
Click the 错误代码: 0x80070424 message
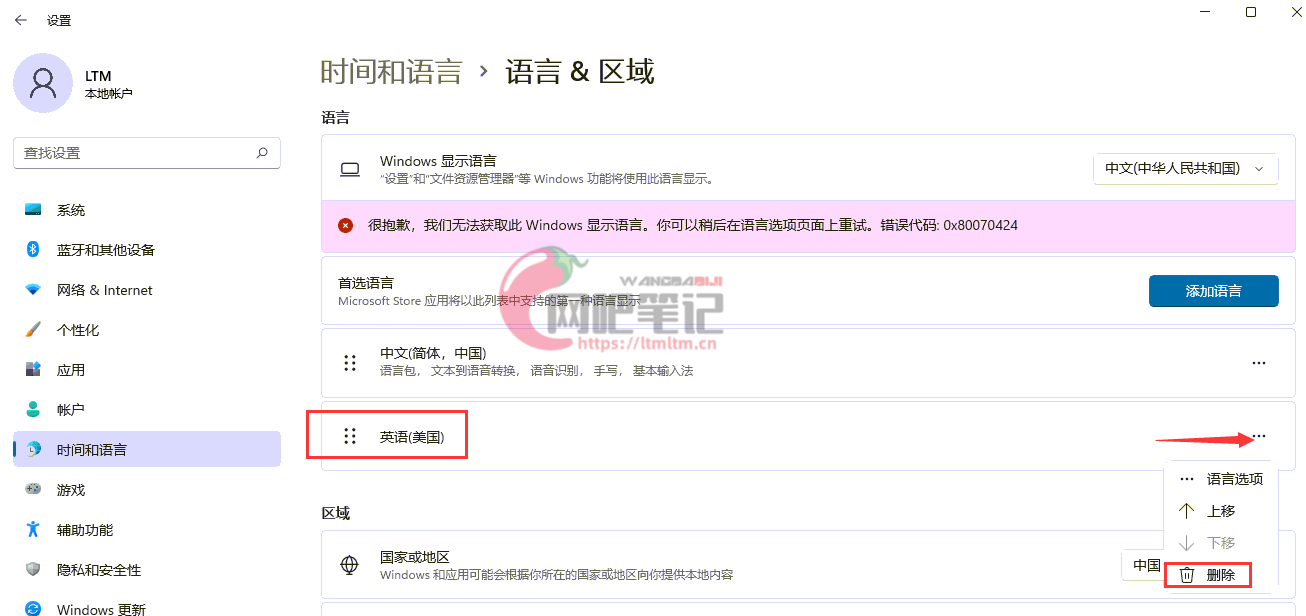[x=949, y=226]
